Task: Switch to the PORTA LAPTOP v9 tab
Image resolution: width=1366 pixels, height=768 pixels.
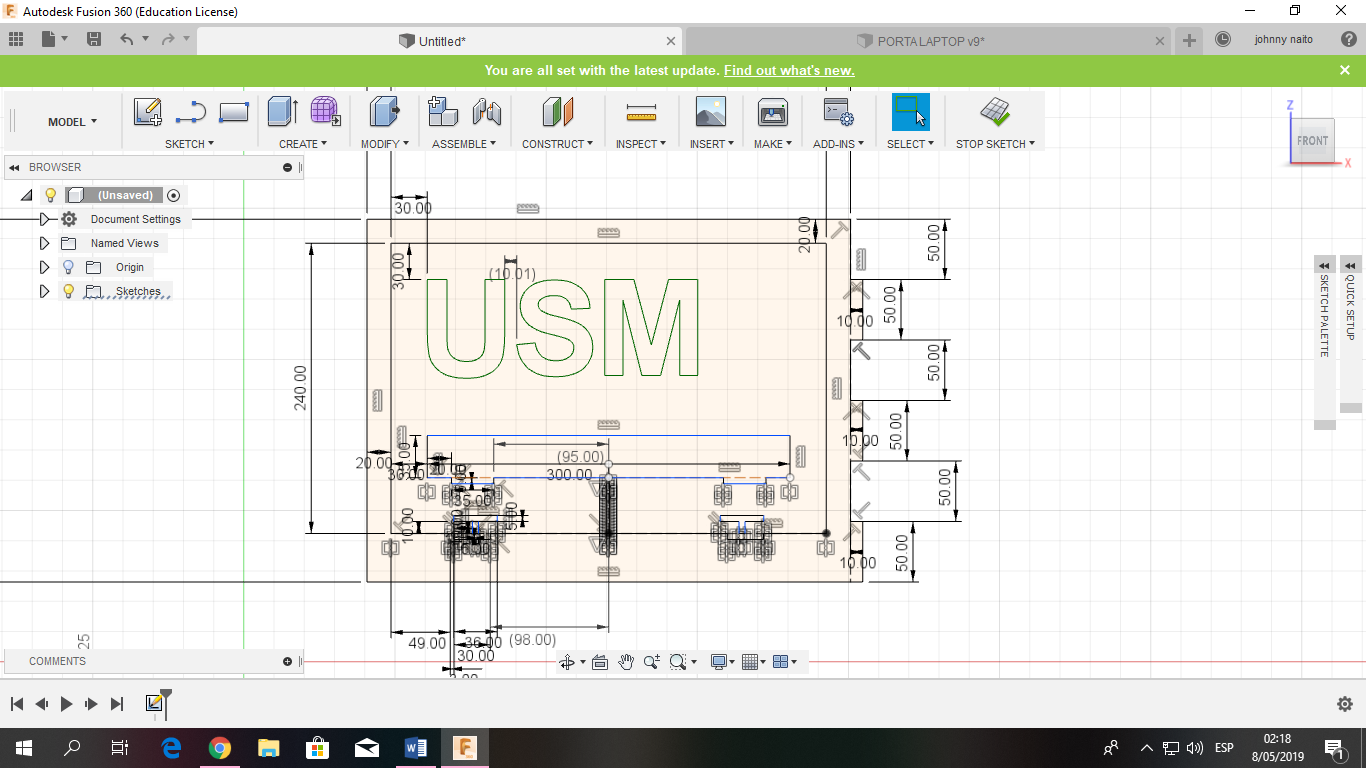Action: pos(920,41)
